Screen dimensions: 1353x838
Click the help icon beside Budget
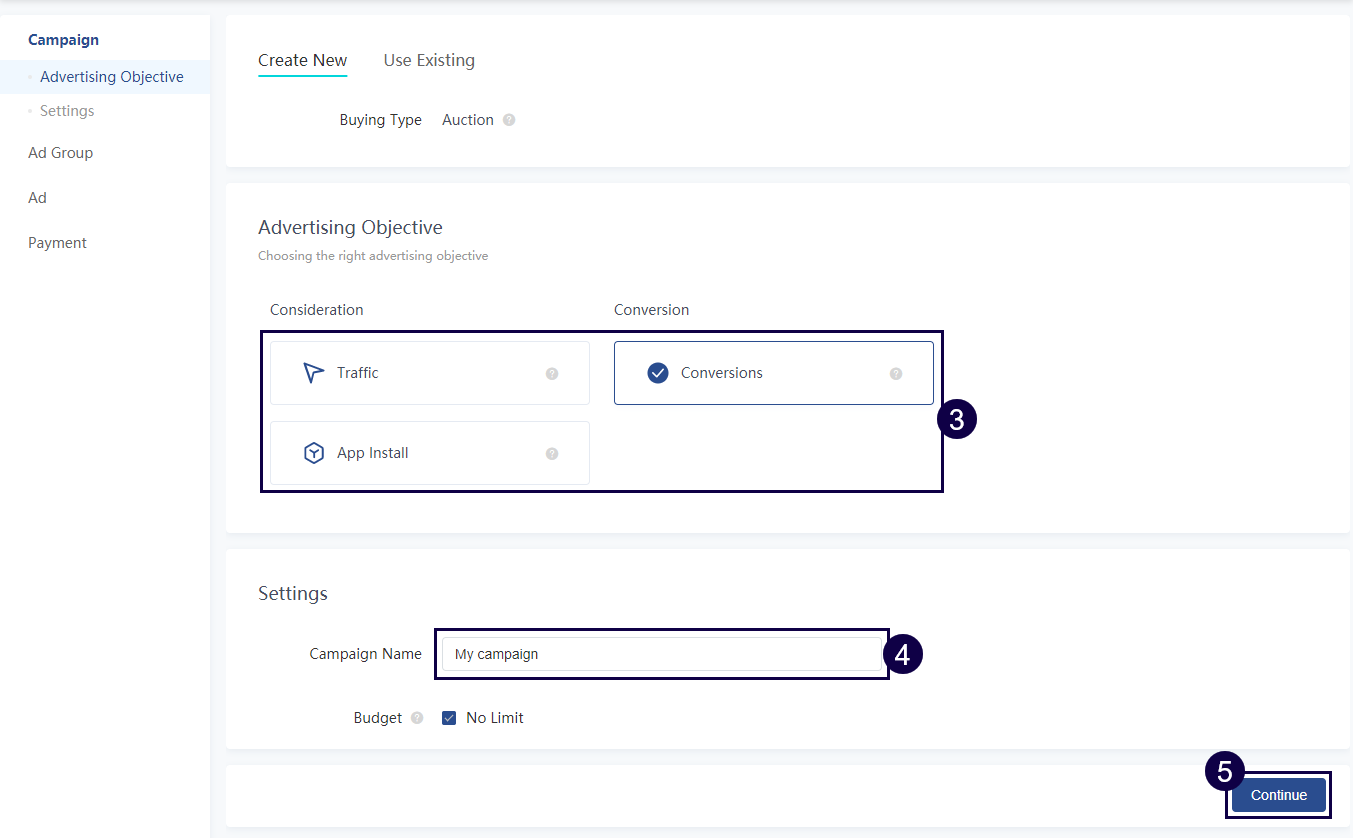coord(417,718)
